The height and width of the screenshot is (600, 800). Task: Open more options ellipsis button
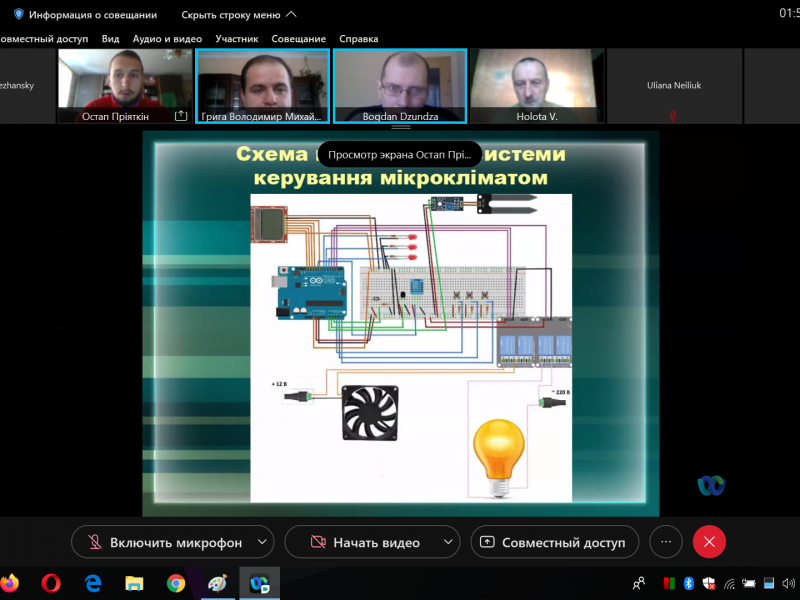(666, 542)
